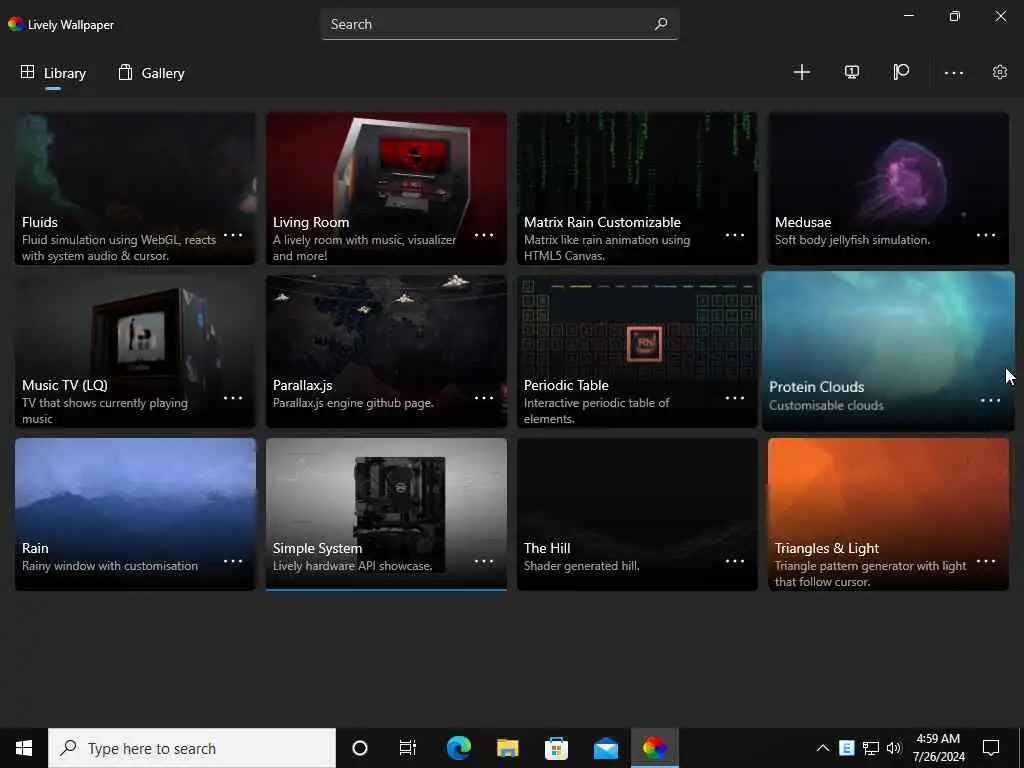Screen dimensions: 1024x768
Task: Open more options for Music TV (LQ)
Action: point(233,398)
